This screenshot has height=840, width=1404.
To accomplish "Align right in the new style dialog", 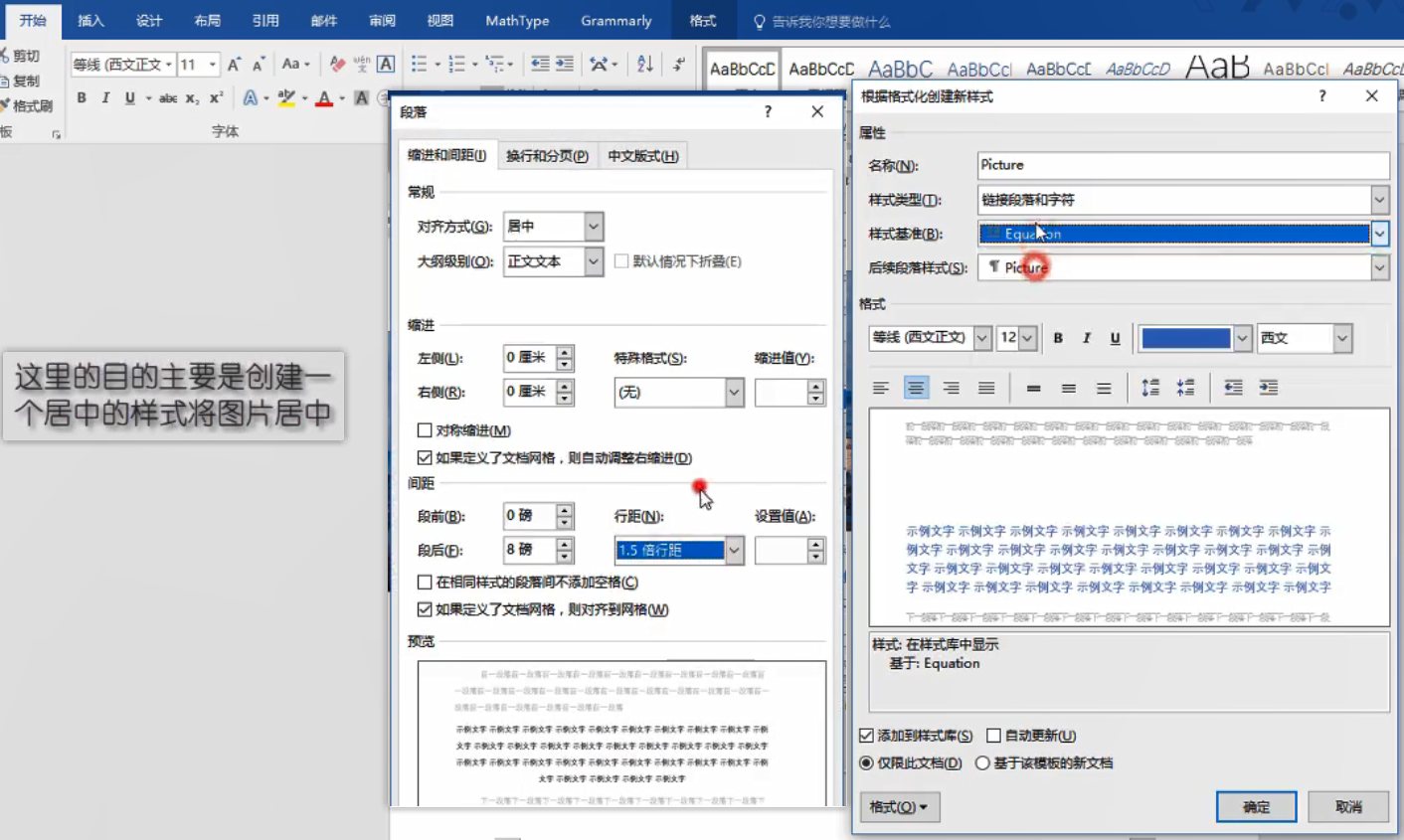I will [952, 388].
